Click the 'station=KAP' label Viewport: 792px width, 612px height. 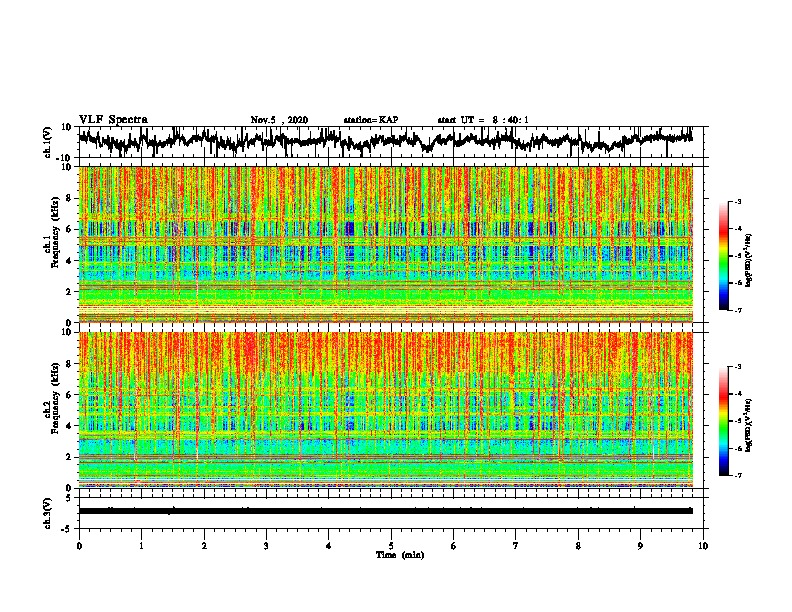[371, 120]
